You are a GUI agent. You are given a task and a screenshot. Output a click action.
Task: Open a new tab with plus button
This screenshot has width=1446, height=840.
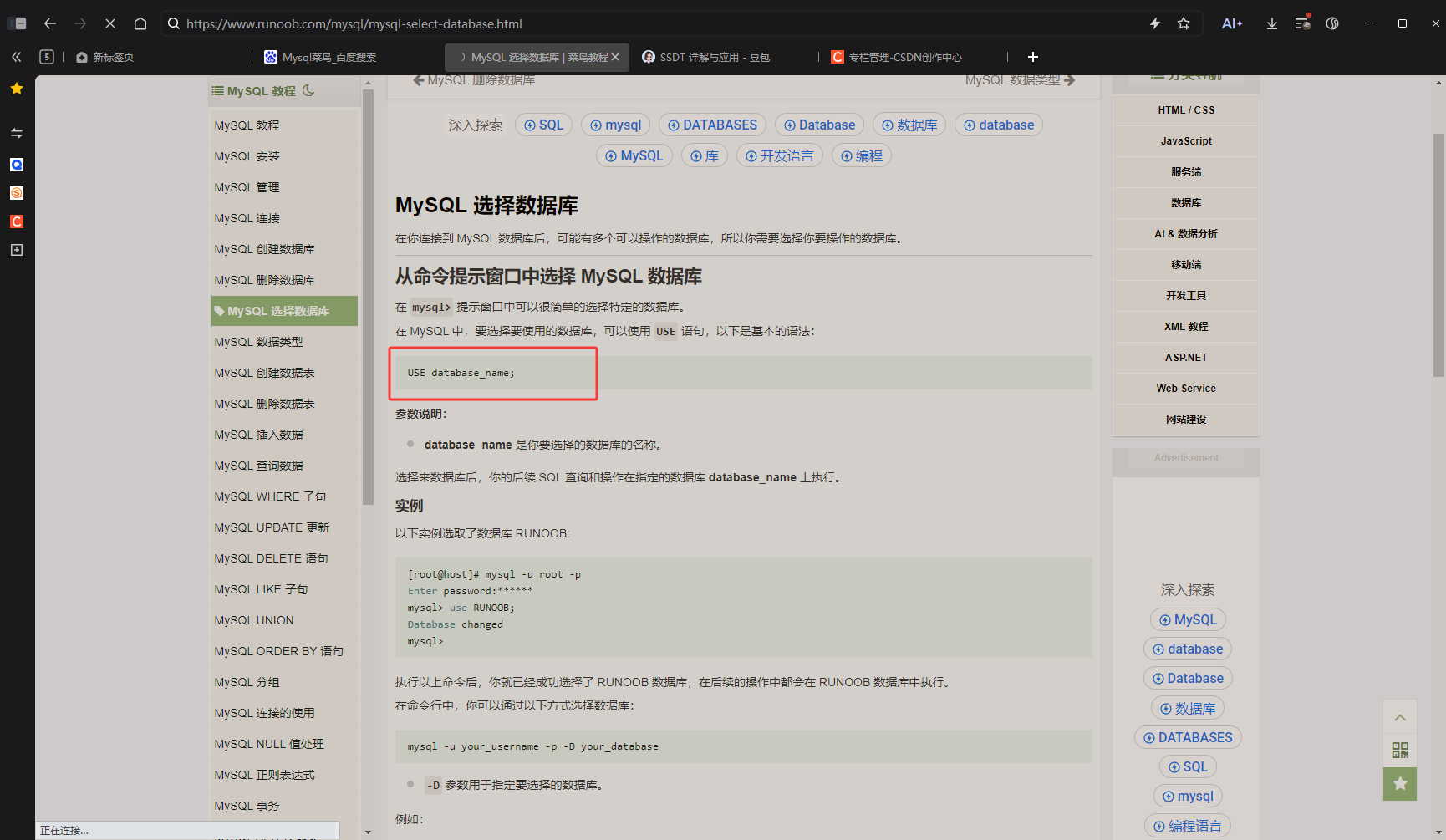[x=1033, y=57]
